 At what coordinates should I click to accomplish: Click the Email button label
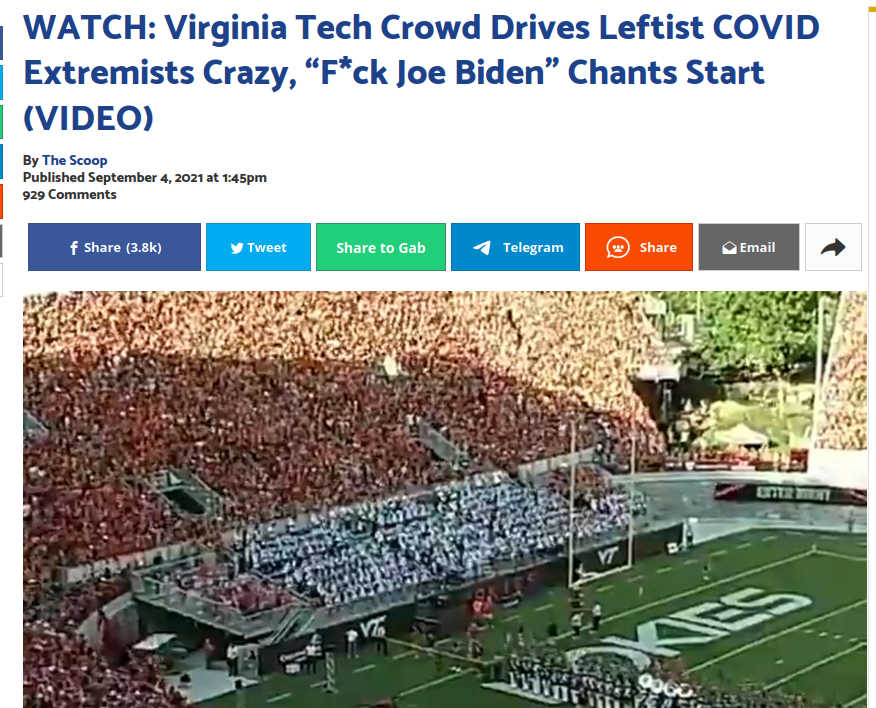(x=757, y=248)
